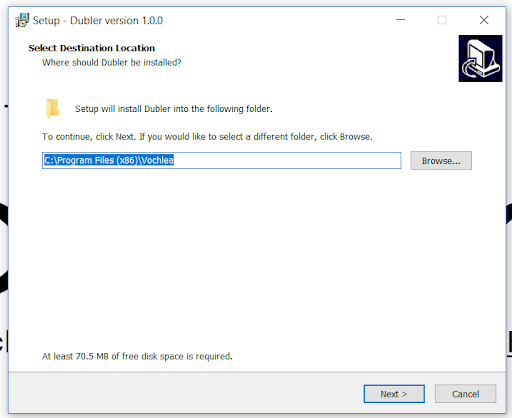The height and width of the screenshot is (418, 512).
Task: Click the yellow folder icon
Action: point(53,108)
